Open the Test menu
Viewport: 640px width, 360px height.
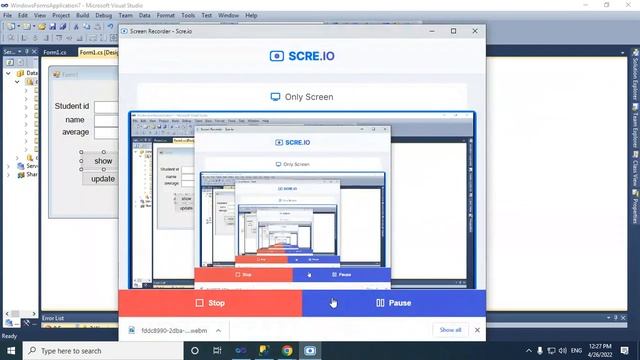[x=207, y=16]
